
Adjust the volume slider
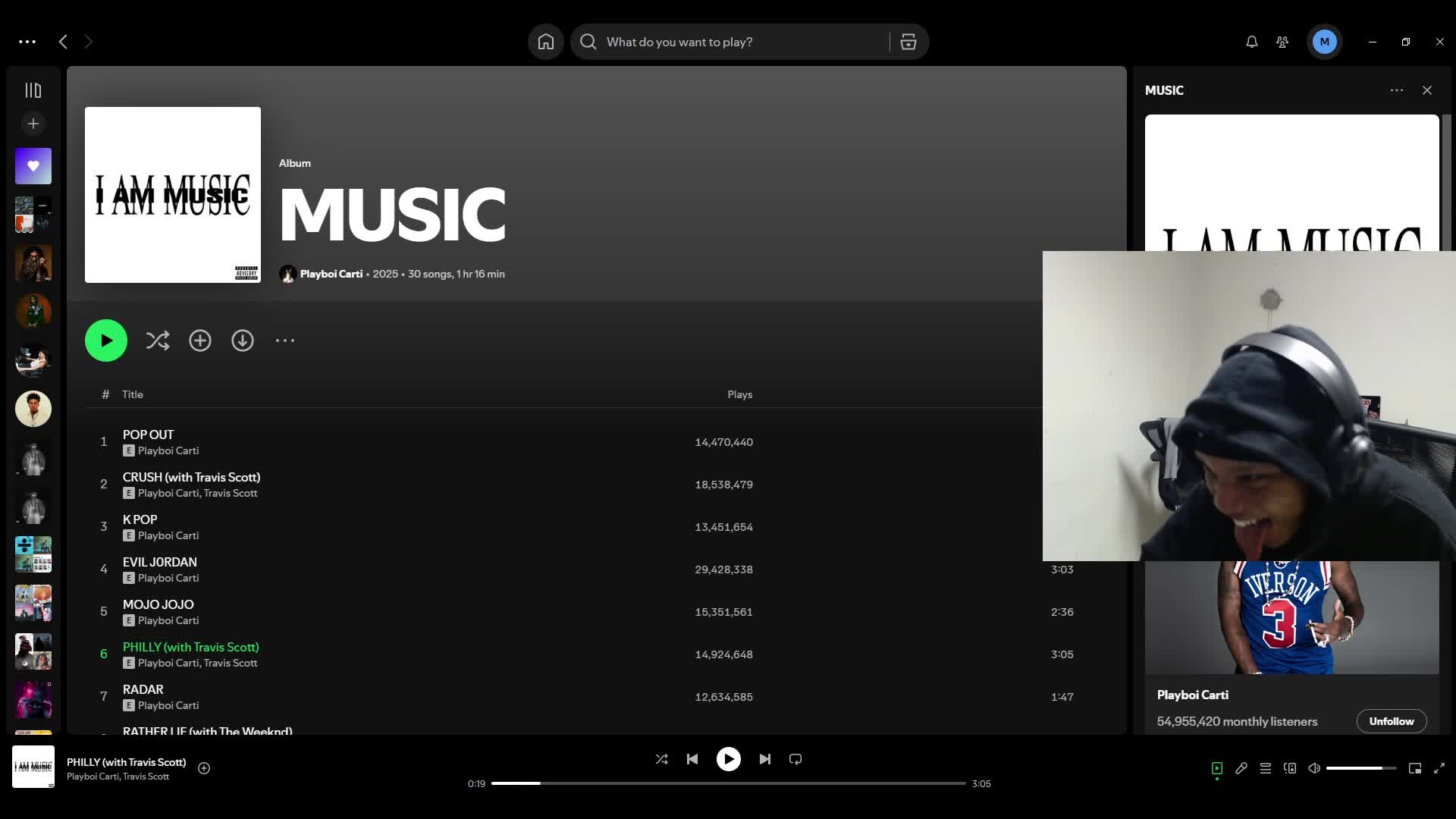tap(1361, 768)
